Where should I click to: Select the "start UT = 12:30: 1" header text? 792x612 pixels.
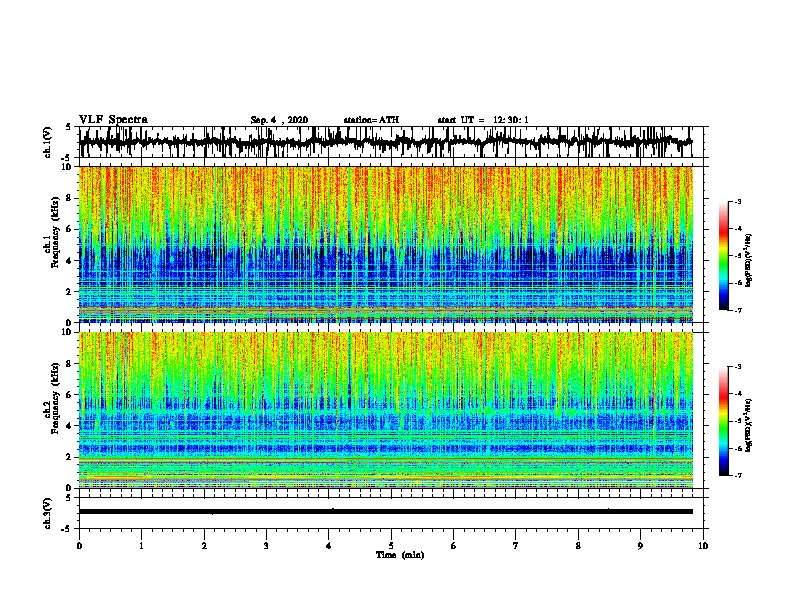tap(483, 120)
